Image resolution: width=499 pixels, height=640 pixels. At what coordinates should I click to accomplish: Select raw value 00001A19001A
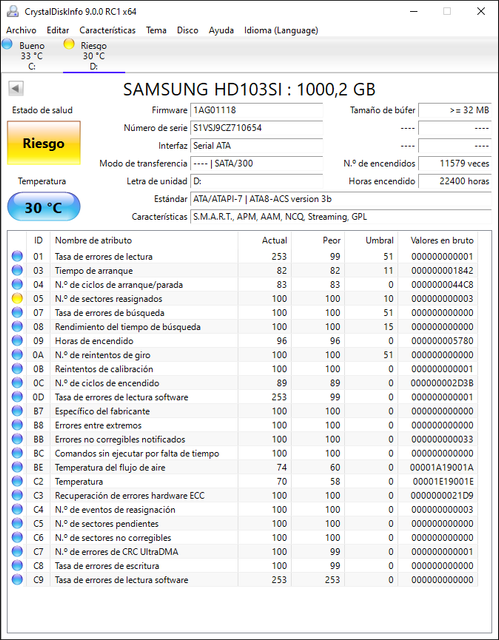(x=442, y=467)
